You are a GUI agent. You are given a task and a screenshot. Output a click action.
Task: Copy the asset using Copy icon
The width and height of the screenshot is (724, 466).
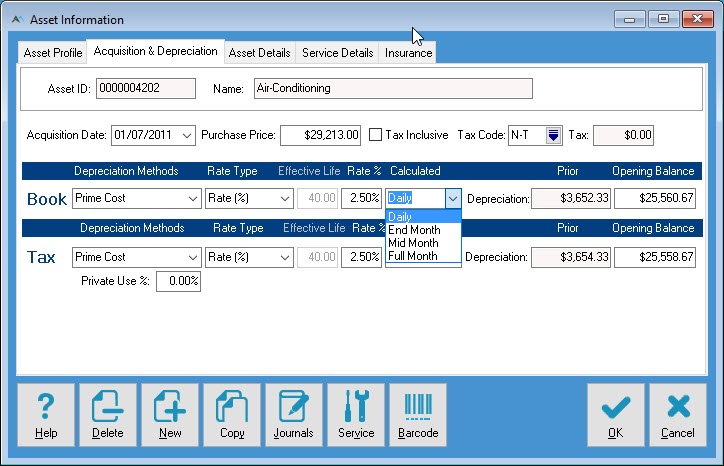click(232, 415)
